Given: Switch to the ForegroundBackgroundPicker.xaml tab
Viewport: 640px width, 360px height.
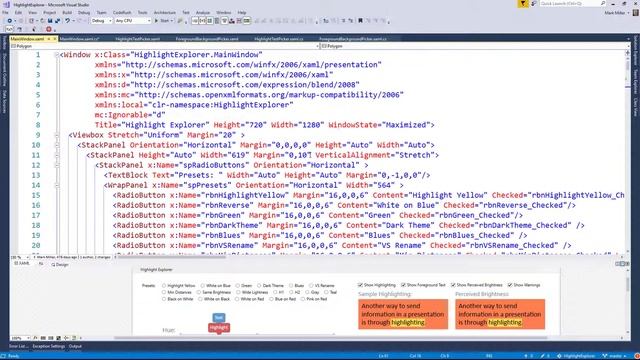Looking at the screenshot, I should [207, 39].
